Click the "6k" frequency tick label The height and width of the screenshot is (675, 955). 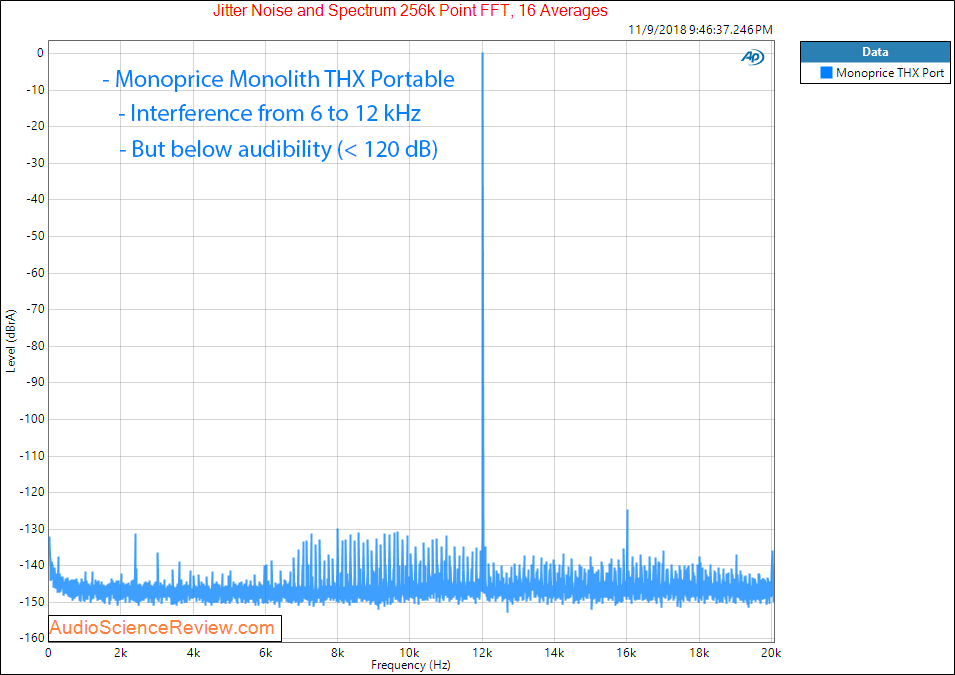click(266, 652)
